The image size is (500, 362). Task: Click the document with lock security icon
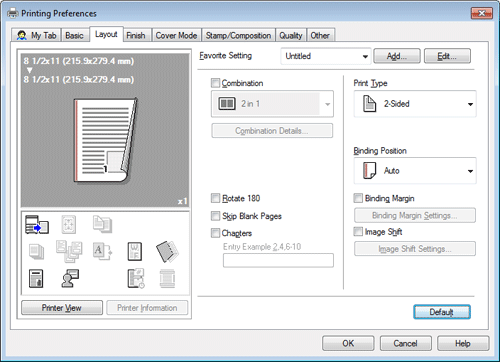[x=36, y=279]
